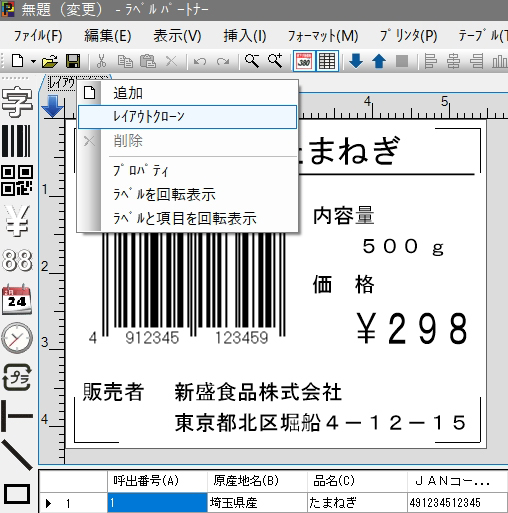Click the blue down arrow toolbar icon
The height and width of the screenshot is (513, 508).
pos(356,61)
